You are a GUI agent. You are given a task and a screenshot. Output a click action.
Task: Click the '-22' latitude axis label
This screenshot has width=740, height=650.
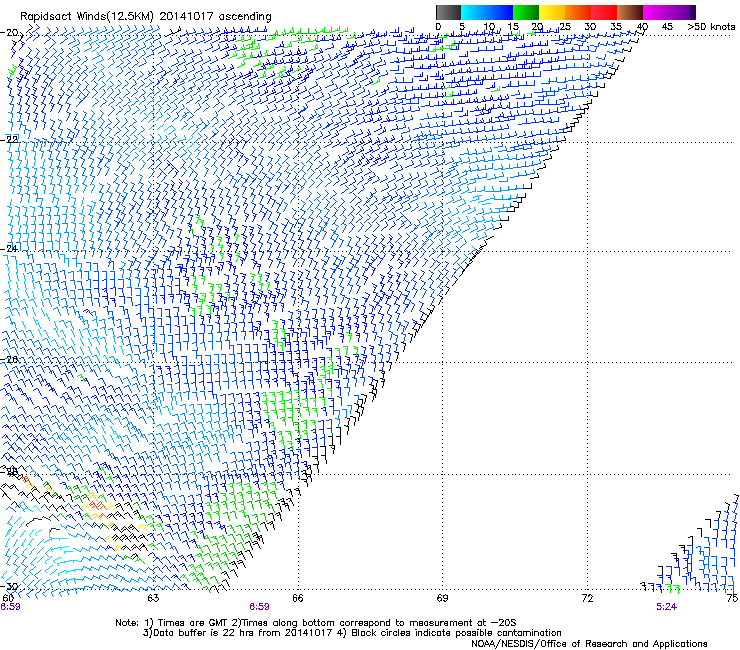pyautogui.click(x=9, y=140)
